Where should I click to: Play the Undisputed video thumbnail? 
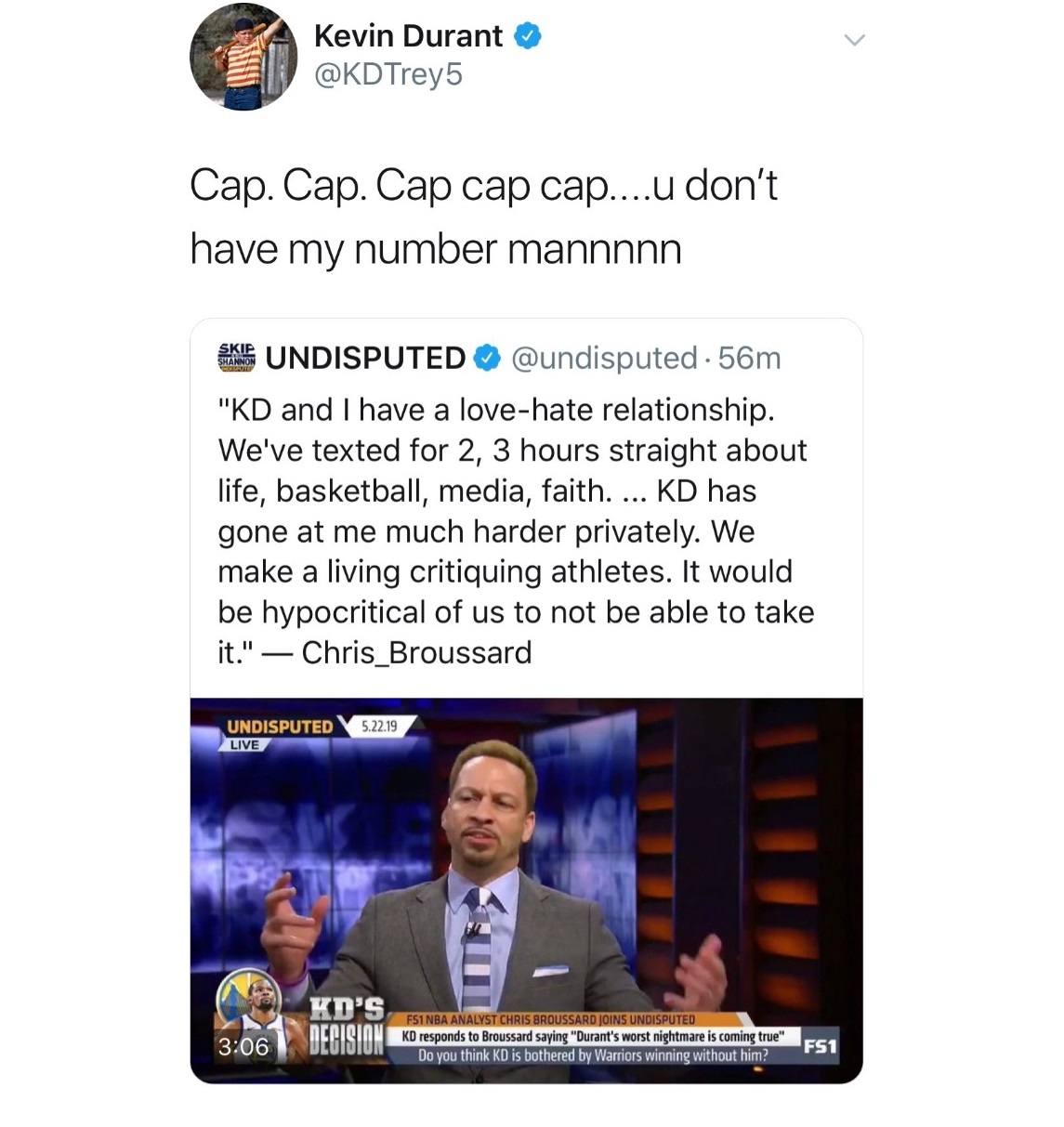(x=526, y=890)
